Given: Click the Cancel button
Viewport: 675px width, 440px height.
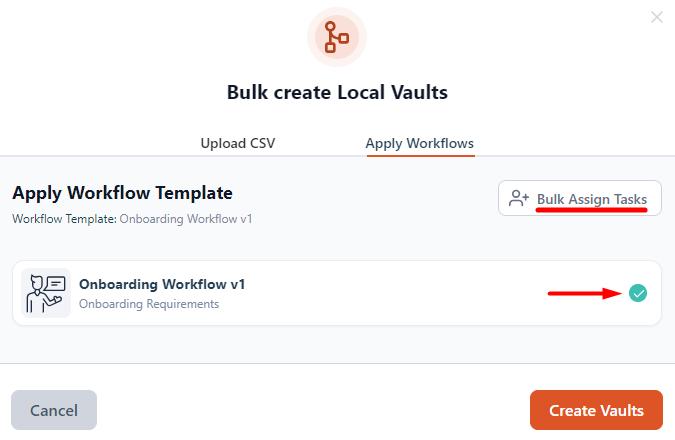Looking at the screenshot, I should pos(54,410).
